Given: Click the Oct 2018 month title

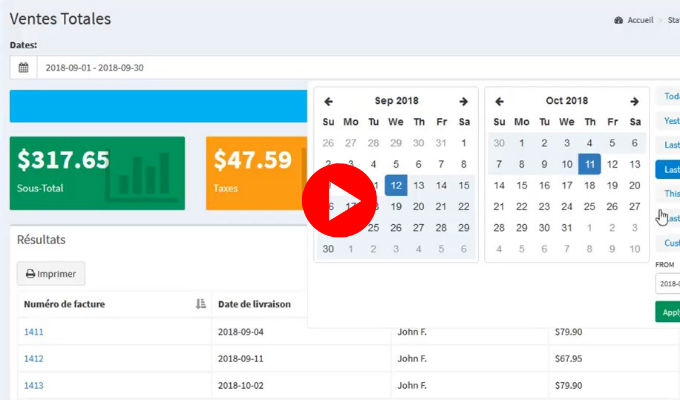Looking at the screenshot, I should point(567,101).
